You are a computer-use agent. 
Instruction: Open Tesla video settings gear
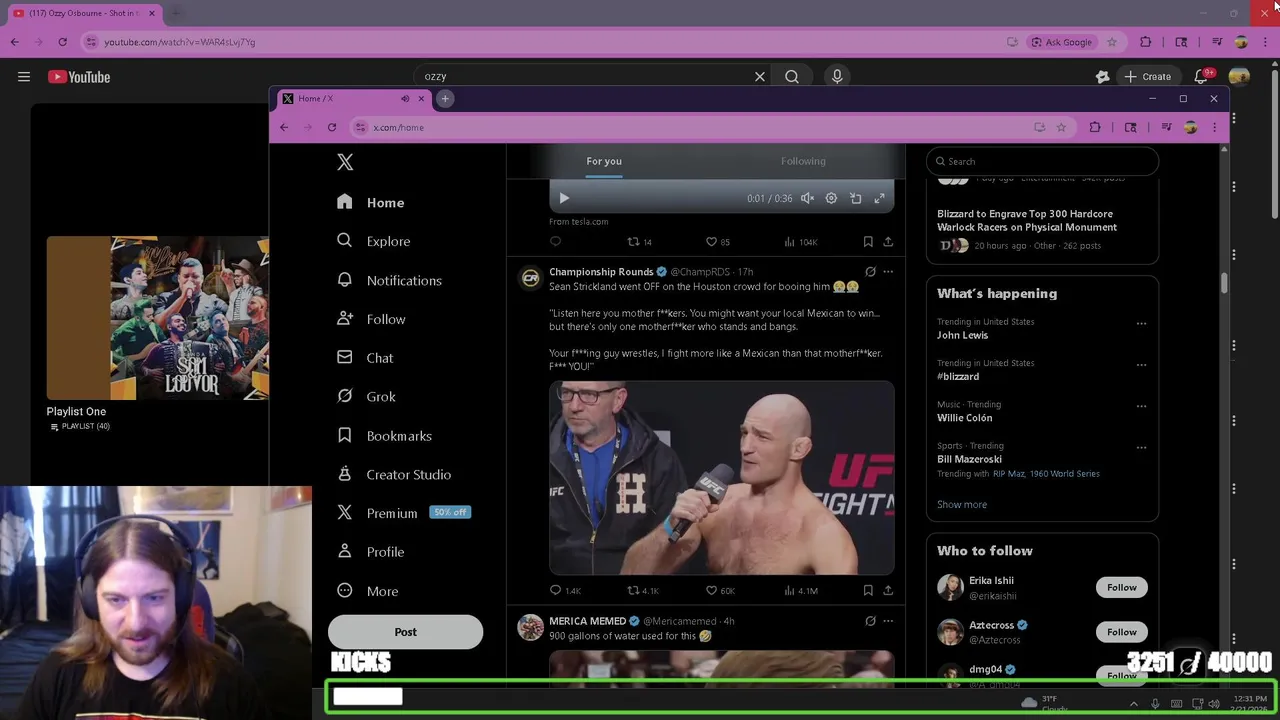tap(831, 198)
